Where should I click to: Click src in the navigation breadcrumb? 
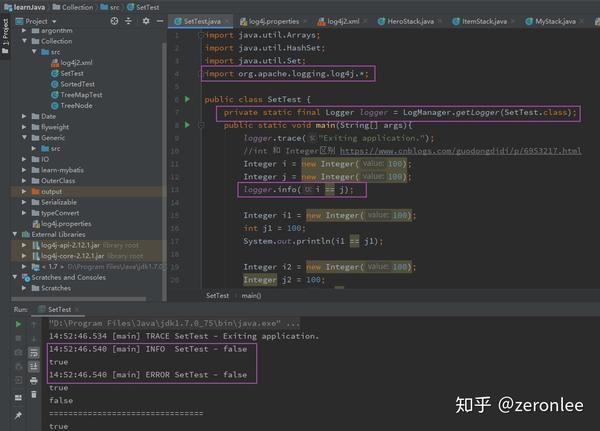point(110,7)
